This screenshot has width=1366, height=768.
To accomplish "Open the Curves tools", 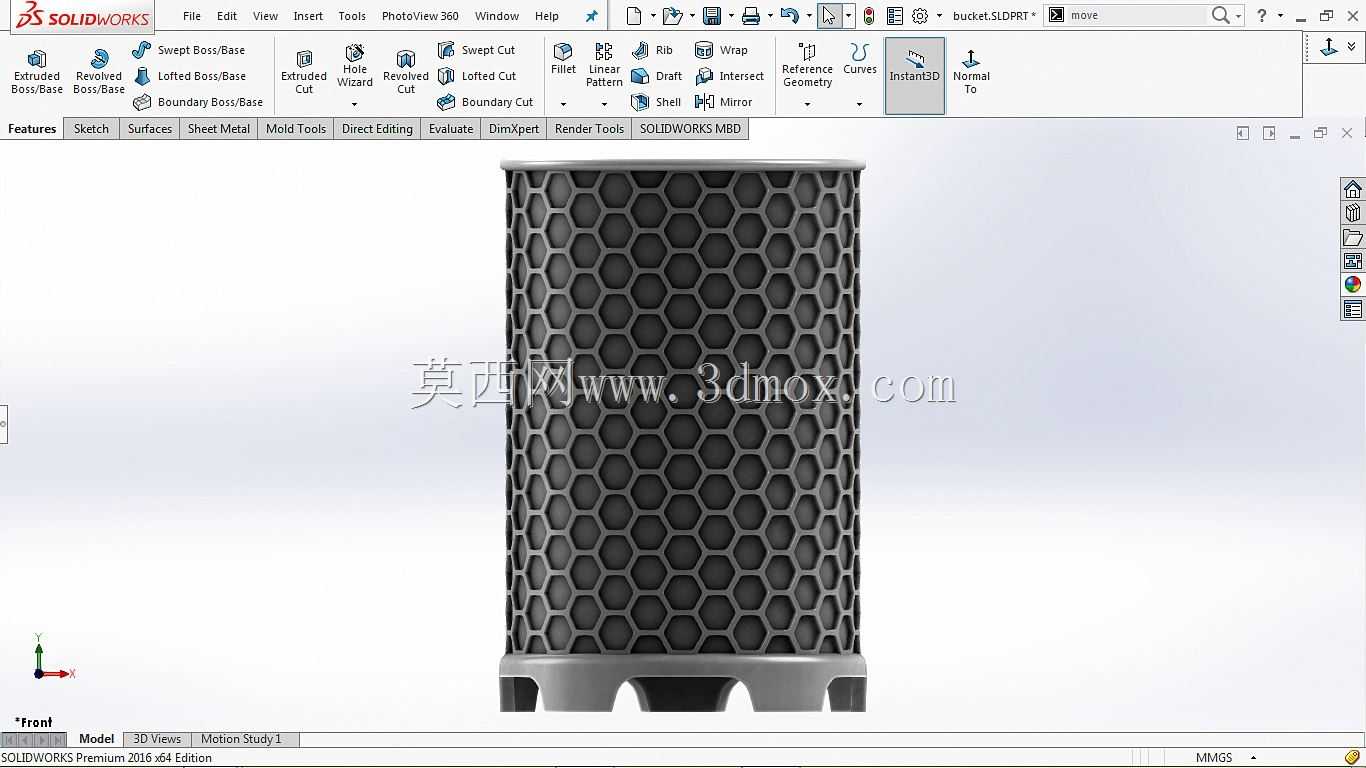I will (x=859, y=59).
